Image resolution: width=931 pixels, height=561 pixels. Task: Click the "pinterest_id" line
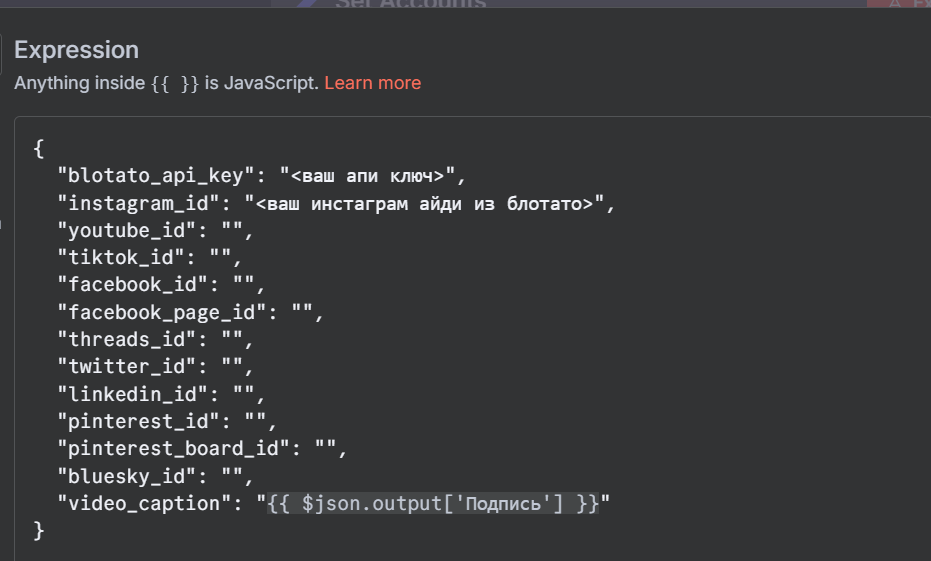pos(167,421)
